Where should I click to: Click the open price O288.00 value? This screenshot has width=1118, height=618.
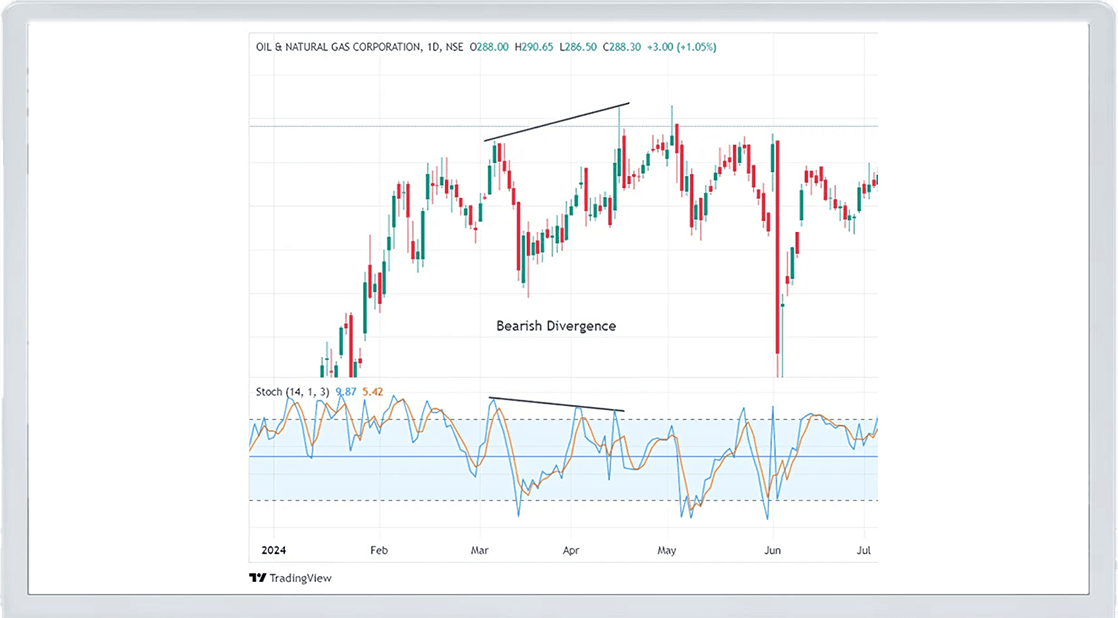tap(491, 47)
